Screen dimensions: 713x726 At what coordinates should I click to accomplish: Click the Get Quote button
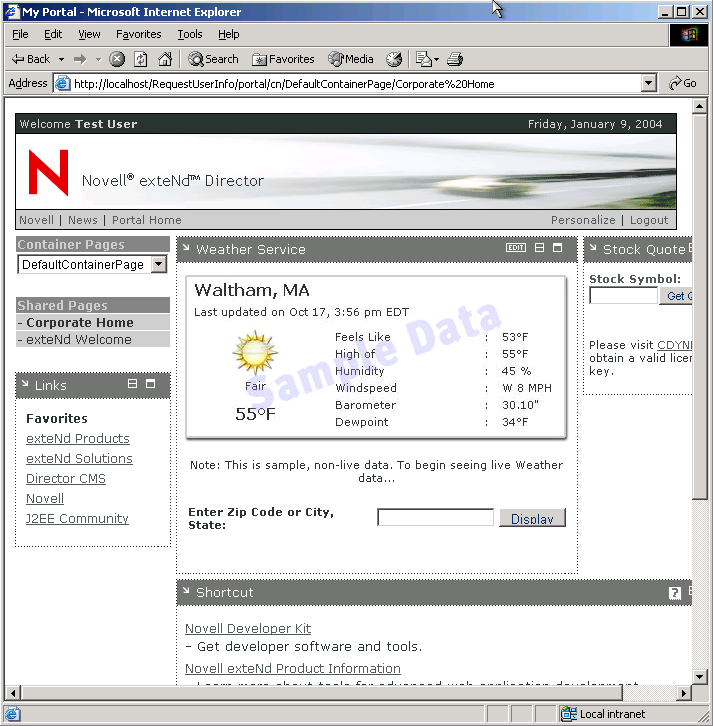click(676, 296)
